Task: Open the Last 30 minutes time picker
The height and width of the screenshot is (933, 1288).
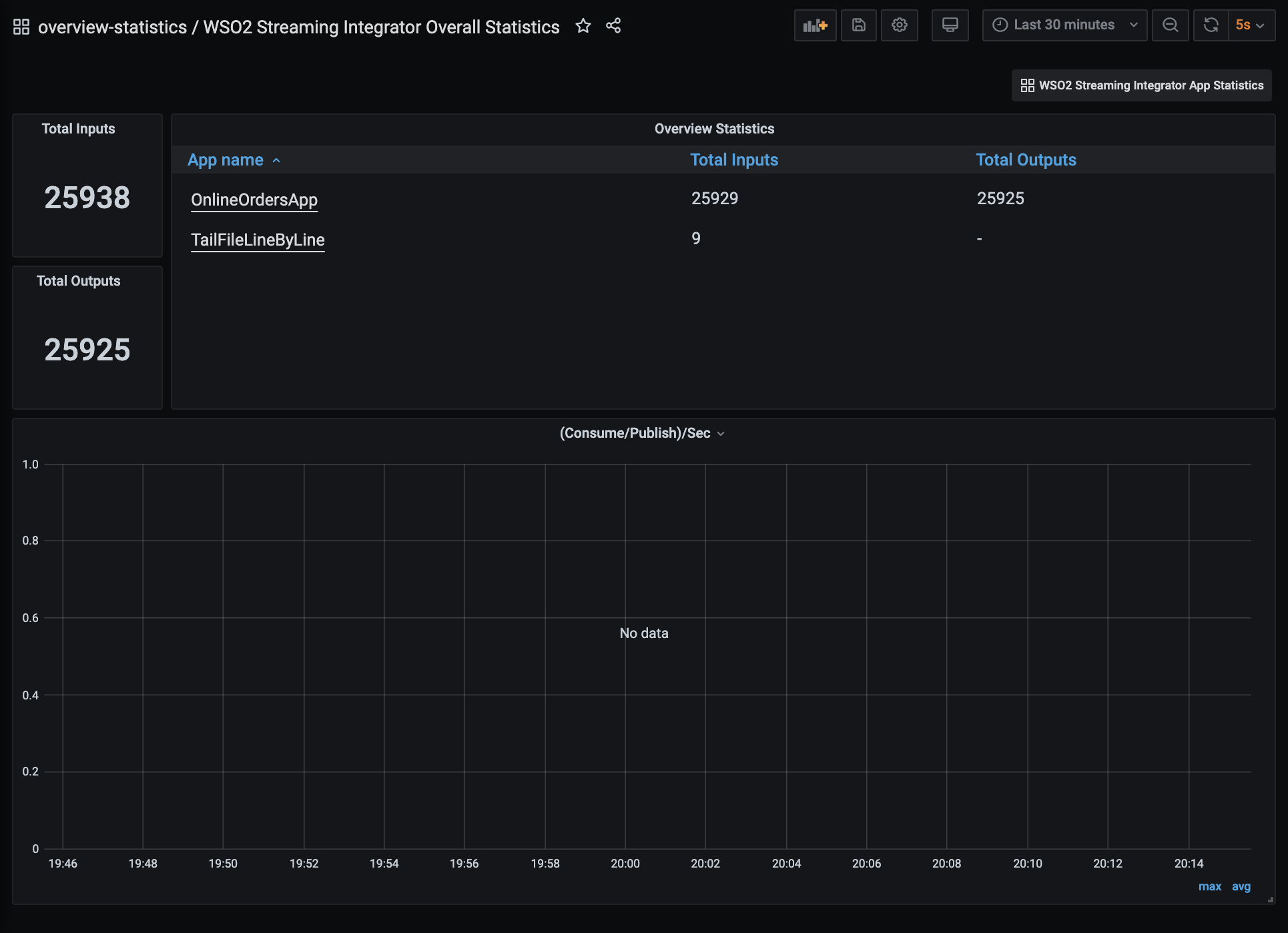Action: click(x=1064, y=25)
